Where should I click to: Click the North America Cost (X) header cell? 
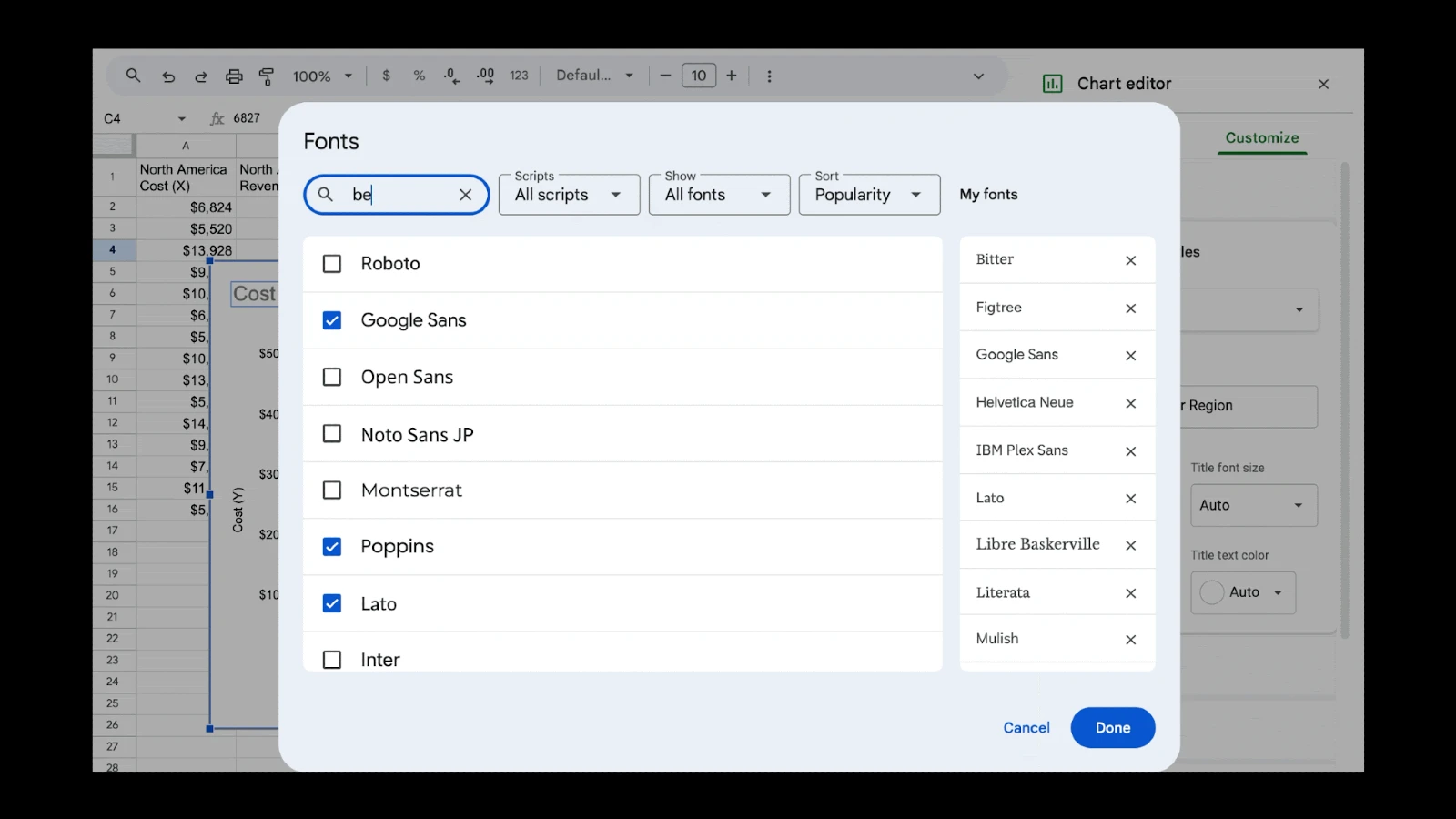coord(186,177)
